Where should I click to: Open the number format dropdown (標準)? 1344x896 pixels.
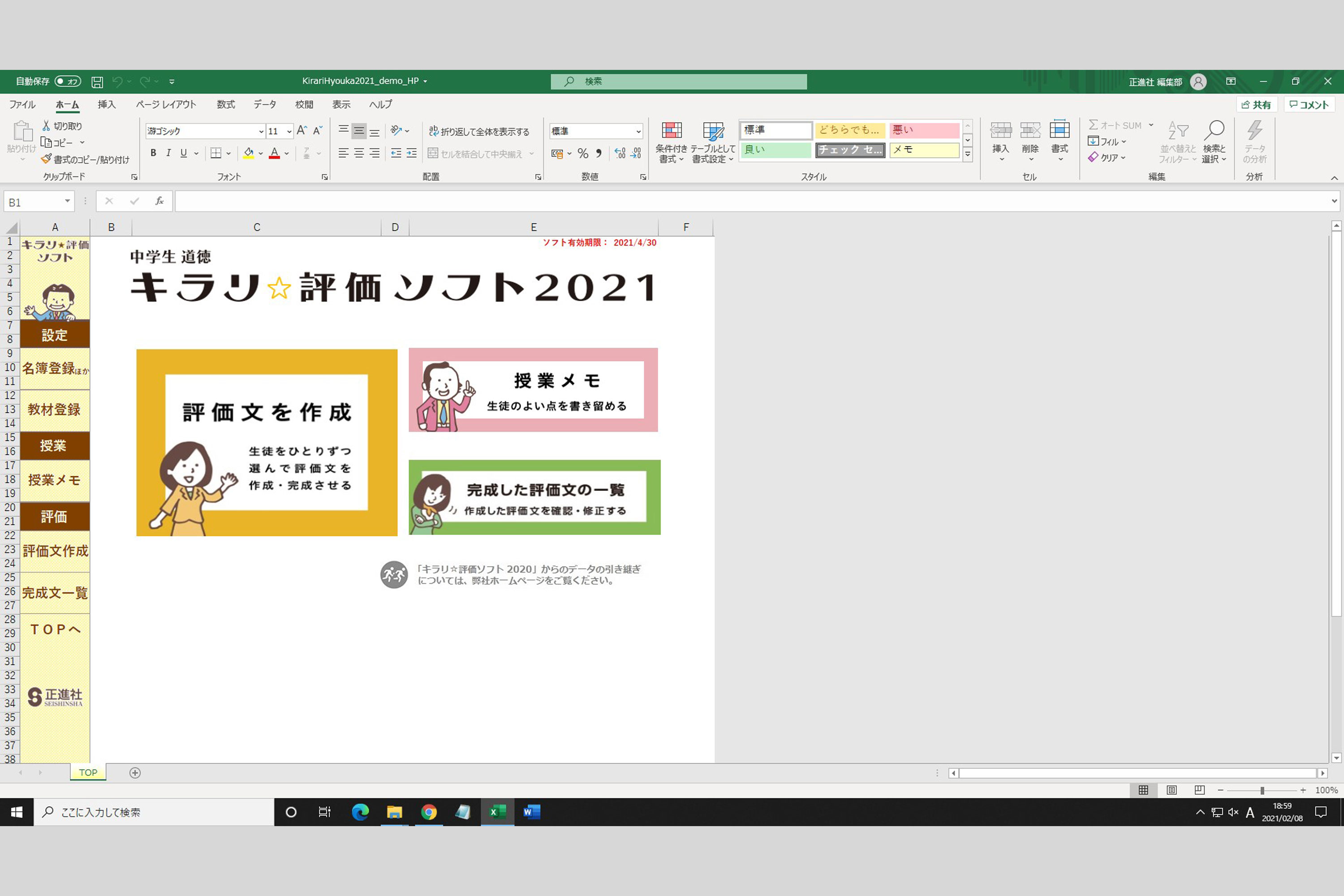click(638, 131)
